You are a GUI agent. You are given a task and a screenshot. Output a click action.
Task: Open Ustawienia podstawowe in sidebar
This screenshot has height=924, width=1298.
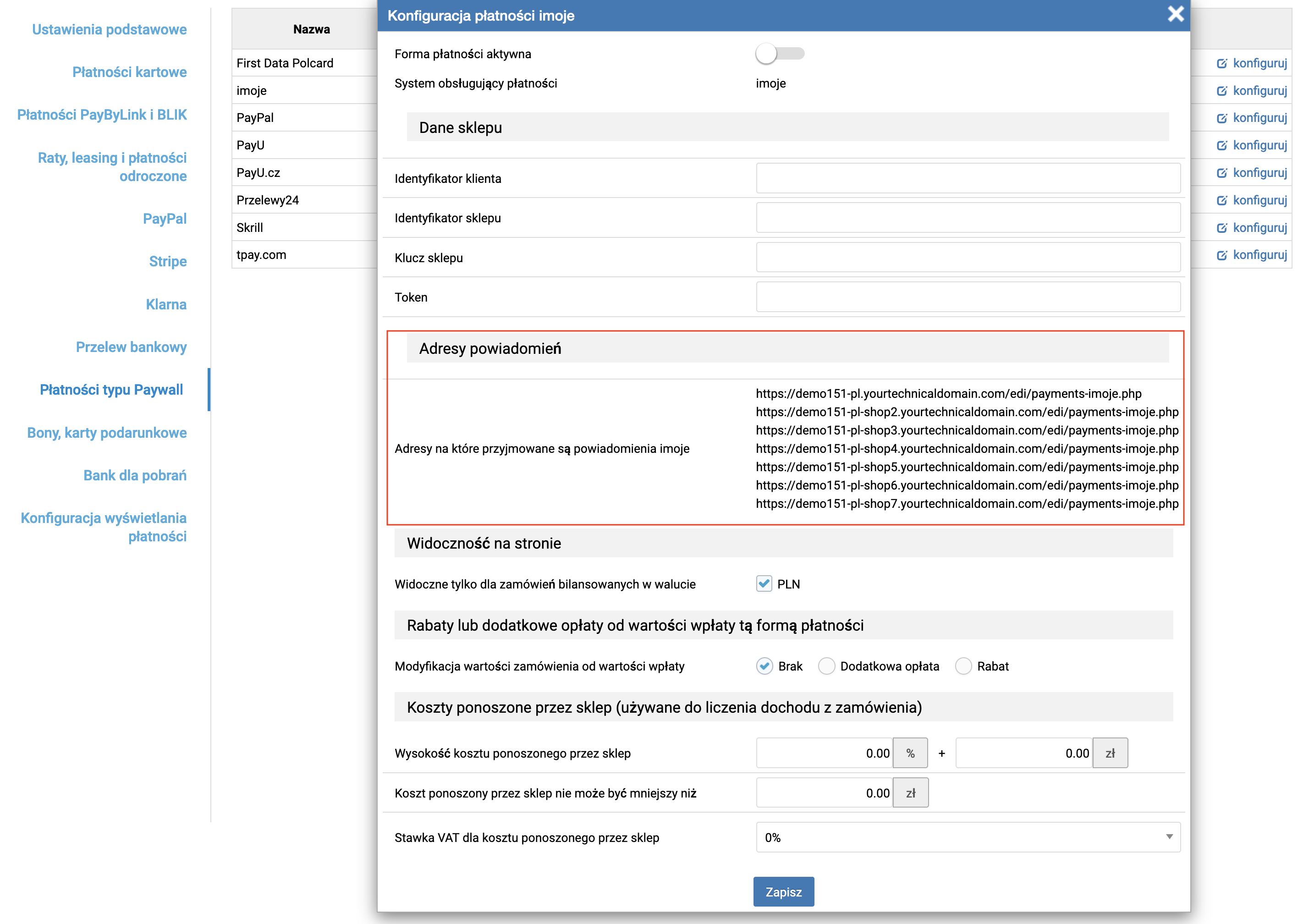tap(109, 30)
